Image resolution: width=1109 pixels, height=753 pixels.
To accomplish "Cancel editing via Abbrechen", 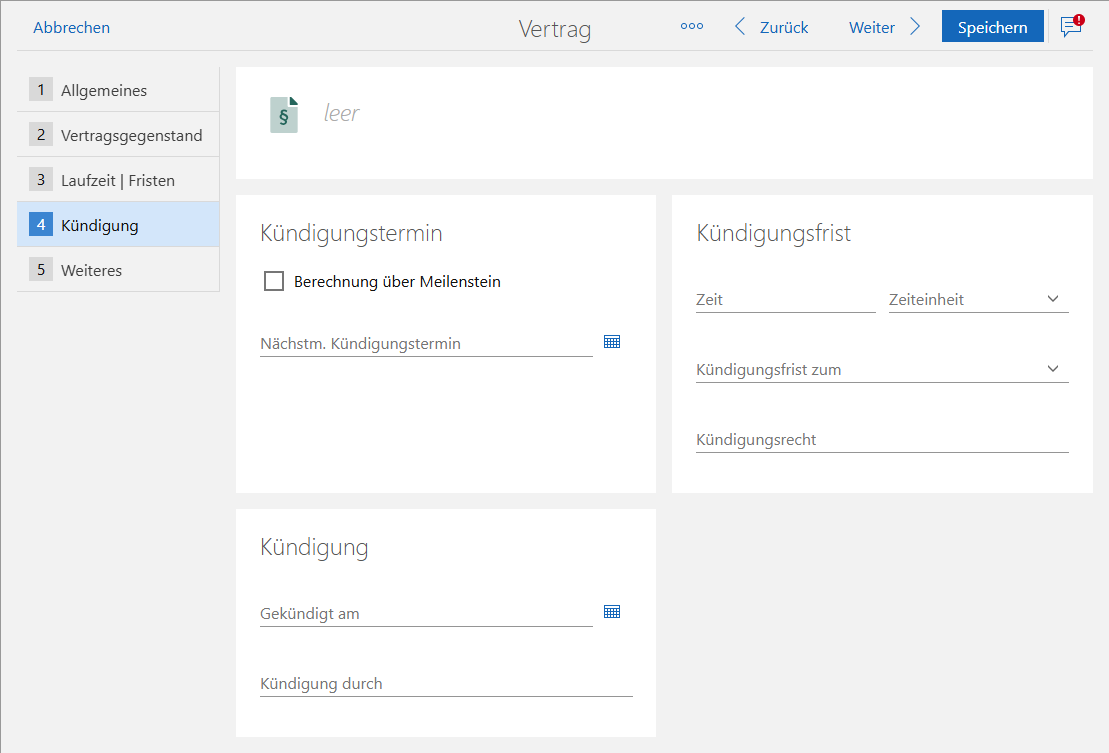I will pyautogui.click(x=71, y=27).
